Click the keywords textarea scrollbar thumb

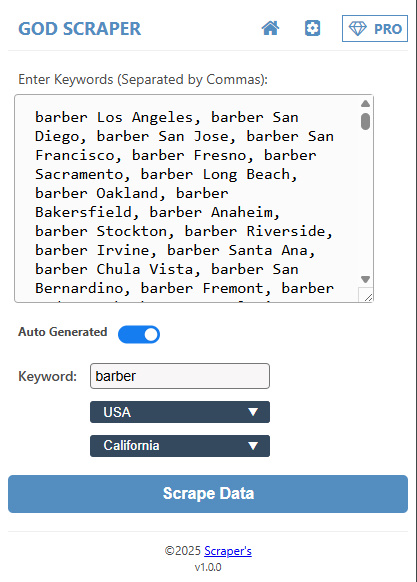tap(365, 121)
